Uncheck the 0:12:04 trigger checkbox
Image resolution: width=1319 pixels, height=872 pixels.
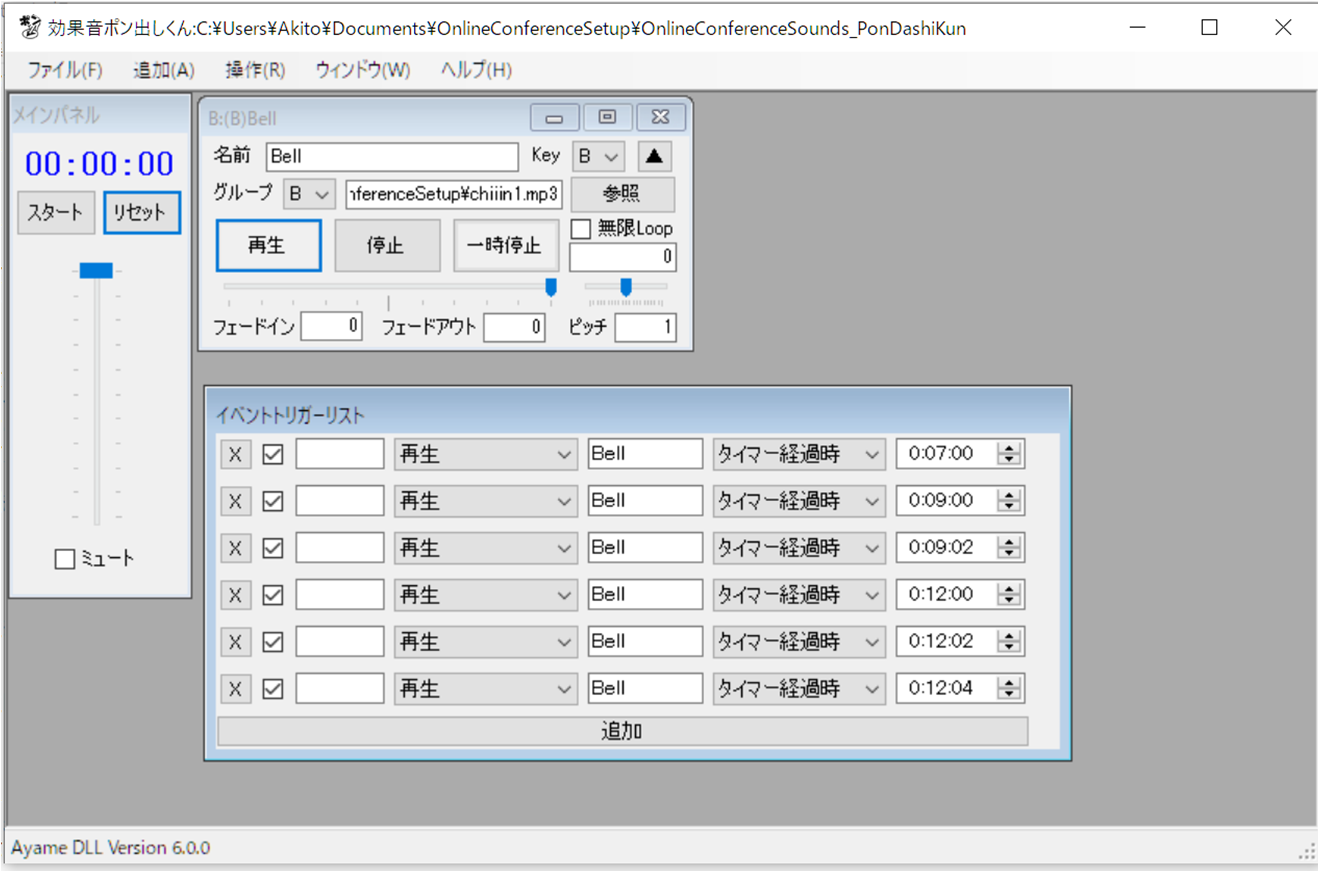[272, 689]
